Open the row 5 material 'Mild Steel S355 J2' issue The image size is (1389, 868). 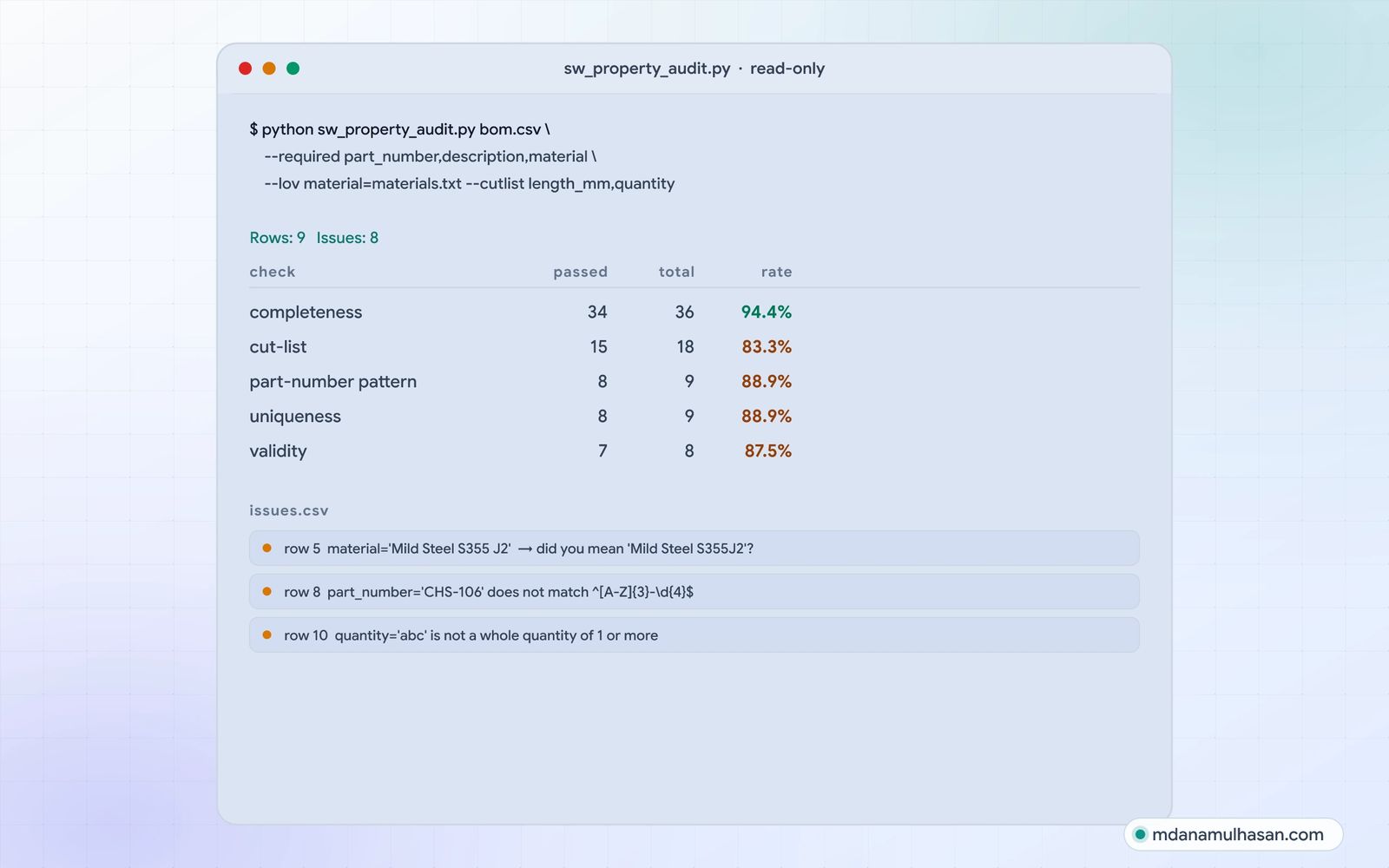pyautogui.click(x=694, y=549)
